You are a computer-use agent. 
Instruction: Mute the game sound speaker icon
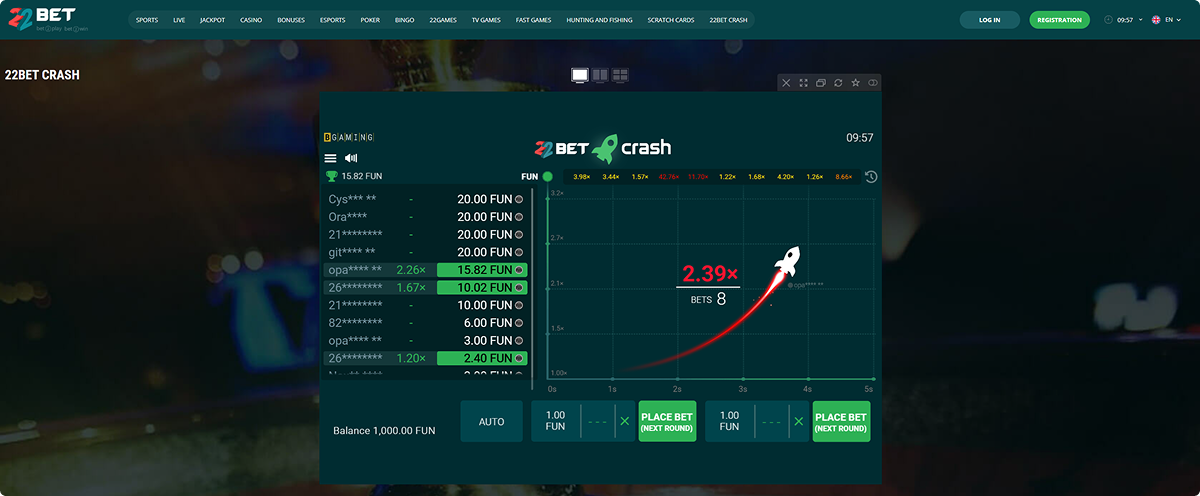[351, 158]
